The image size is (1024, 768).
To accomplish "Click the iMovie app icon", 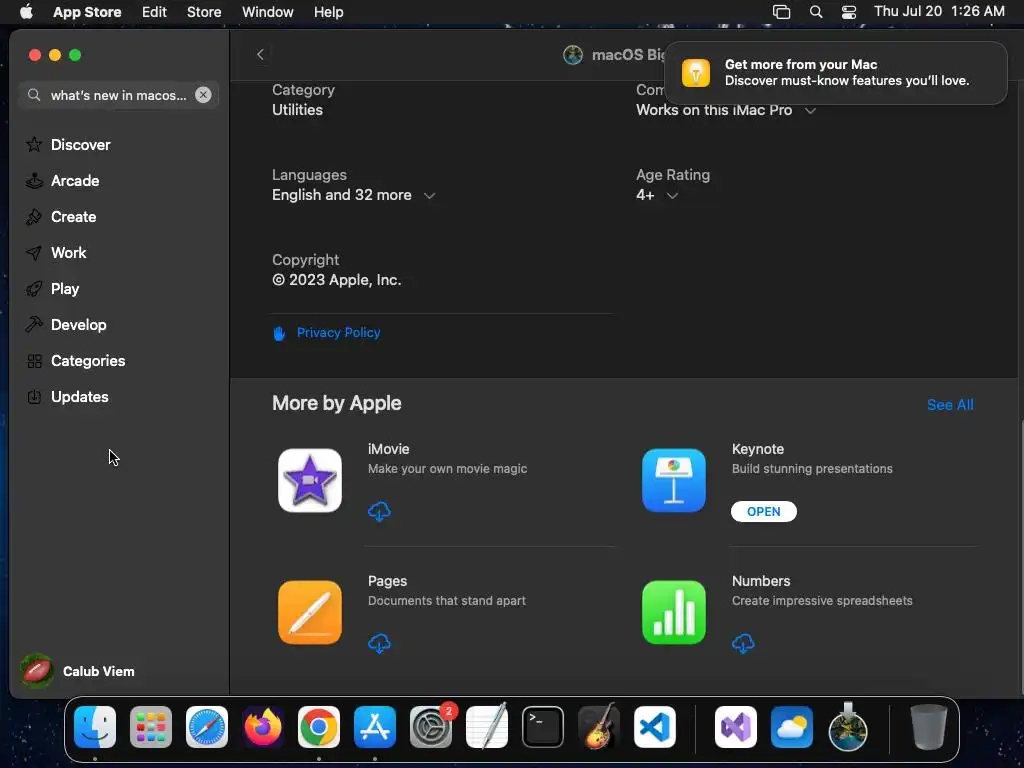I will (310, 480).
